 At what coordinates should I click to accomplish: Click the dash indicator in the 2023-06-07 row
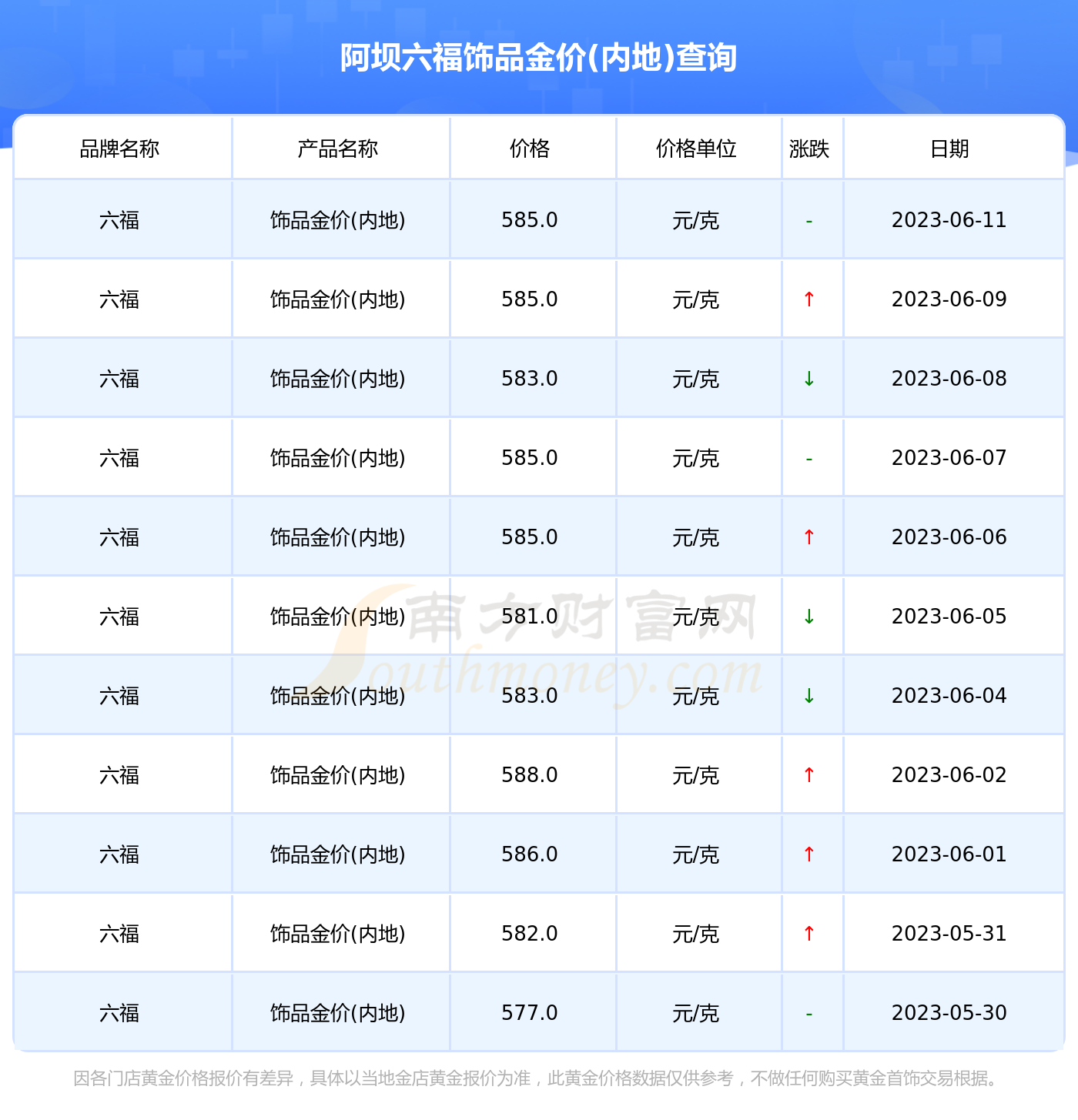[809, 460]
